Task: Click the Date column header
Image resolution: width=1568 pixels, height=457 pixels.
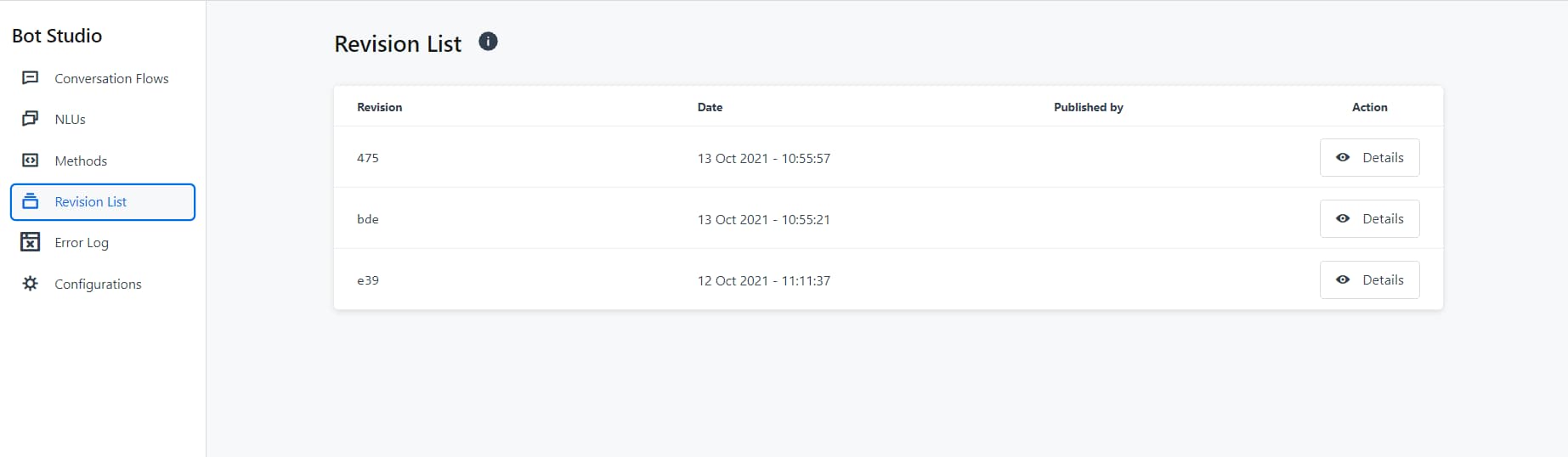Action: pos(710,107)
